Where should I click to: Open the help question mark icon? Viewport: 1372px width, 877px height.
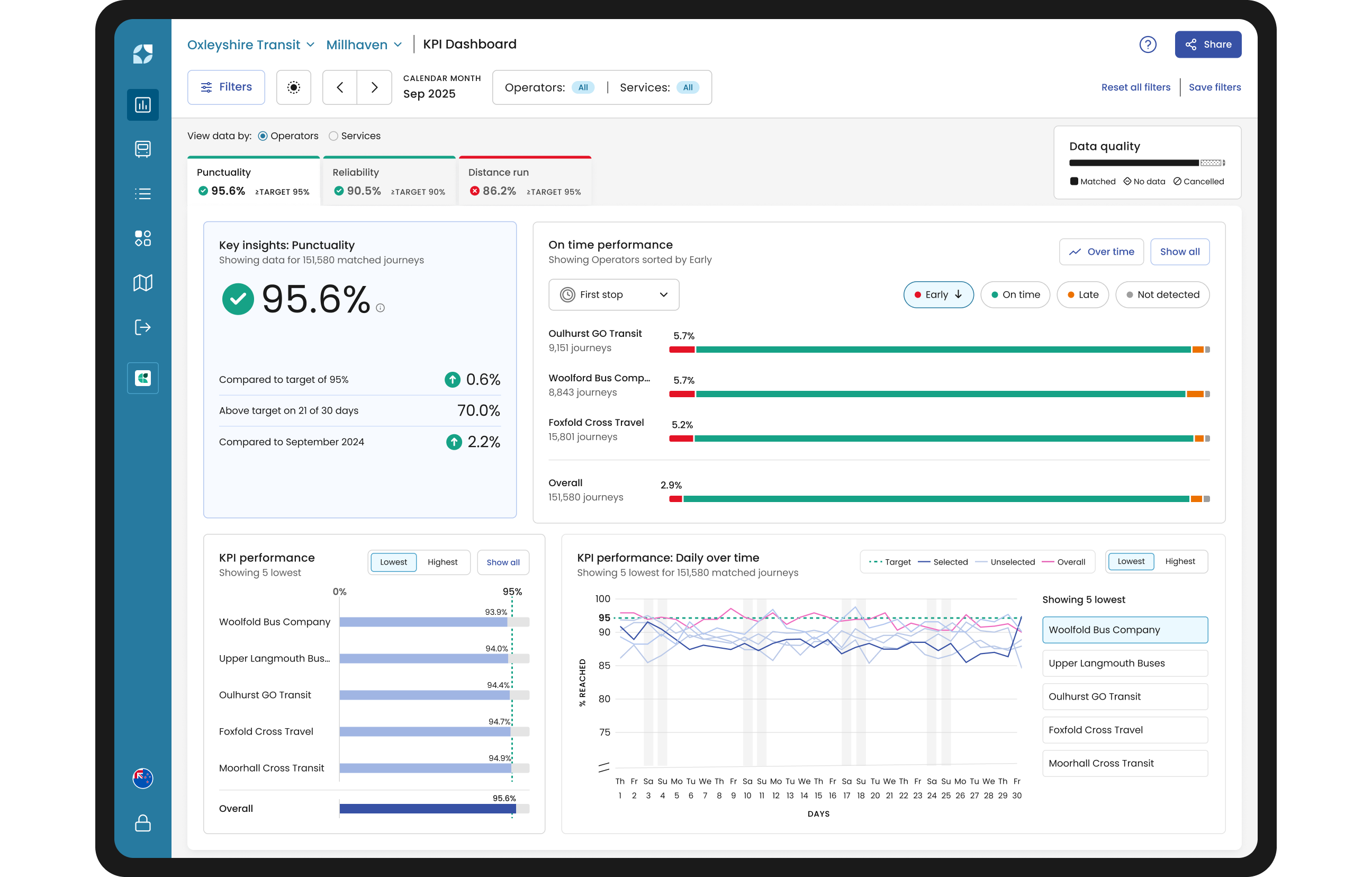(1148, 44)
